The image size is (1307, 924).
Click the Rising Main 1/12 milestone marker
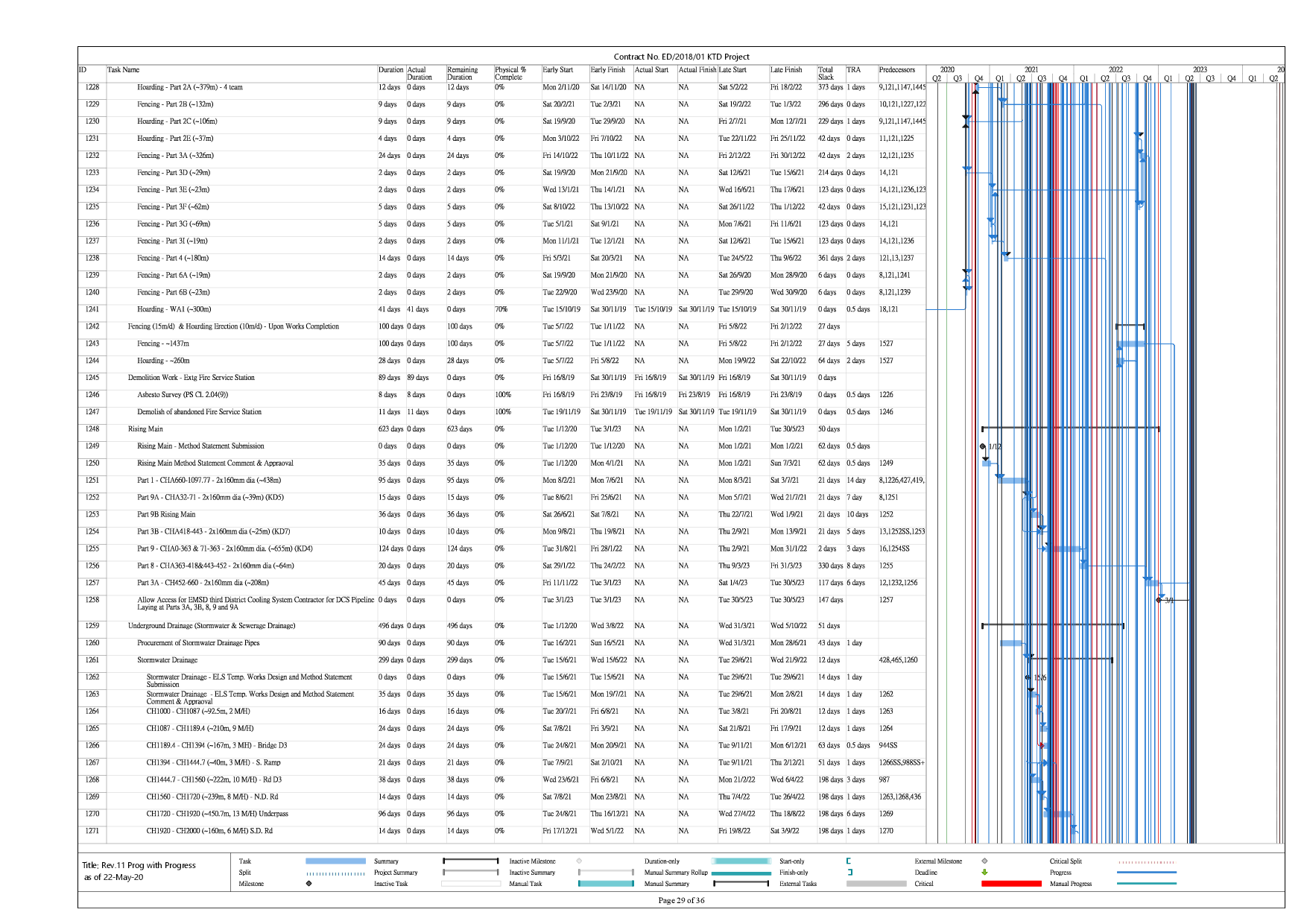point(983,446)
